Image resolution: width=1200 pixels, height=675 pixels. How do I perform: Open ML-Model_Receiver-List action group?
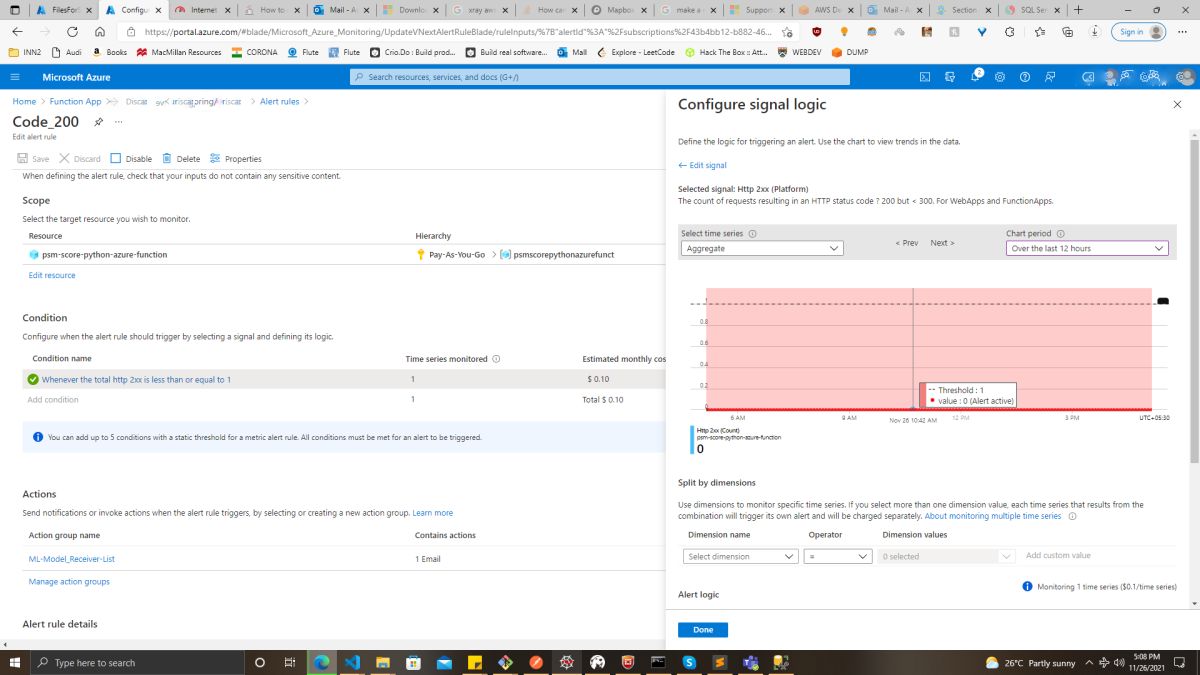point(72,559)
